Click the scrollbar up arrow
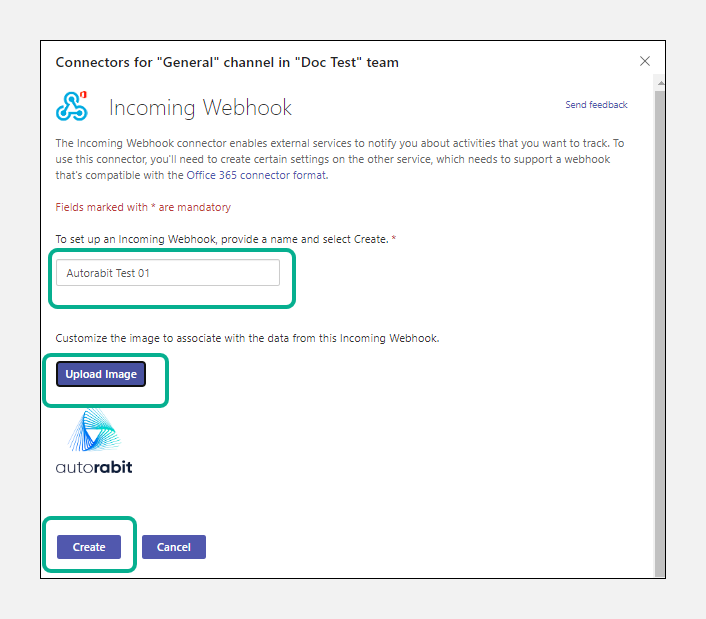706x619 pixels. [x=660, y=83]
